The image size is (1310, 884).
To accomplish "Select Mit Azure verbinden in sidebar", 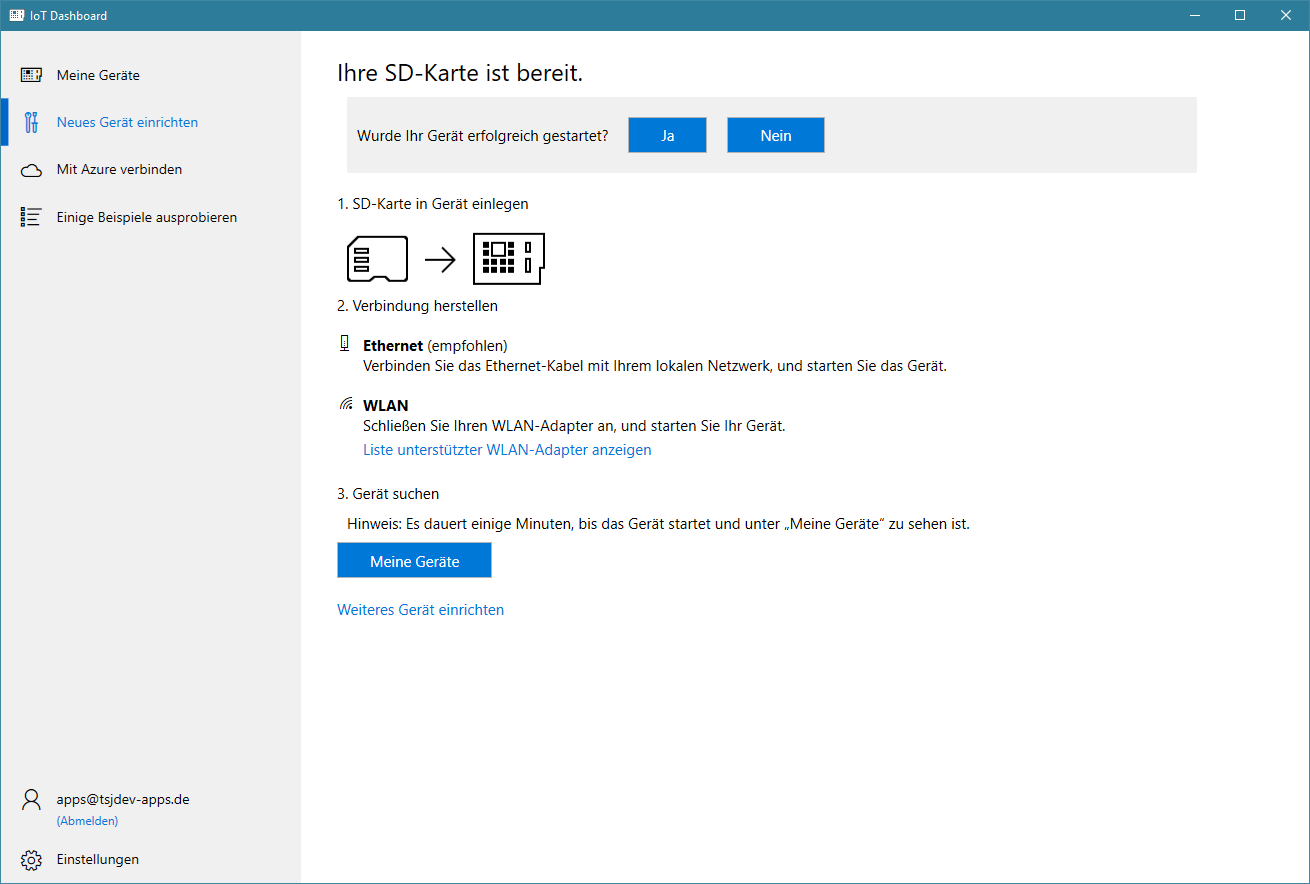I will point(119,170).
